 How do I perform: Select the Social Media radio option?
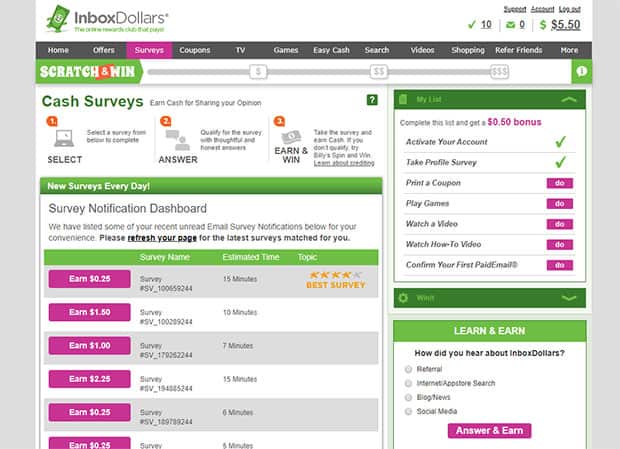pos(408,411)
